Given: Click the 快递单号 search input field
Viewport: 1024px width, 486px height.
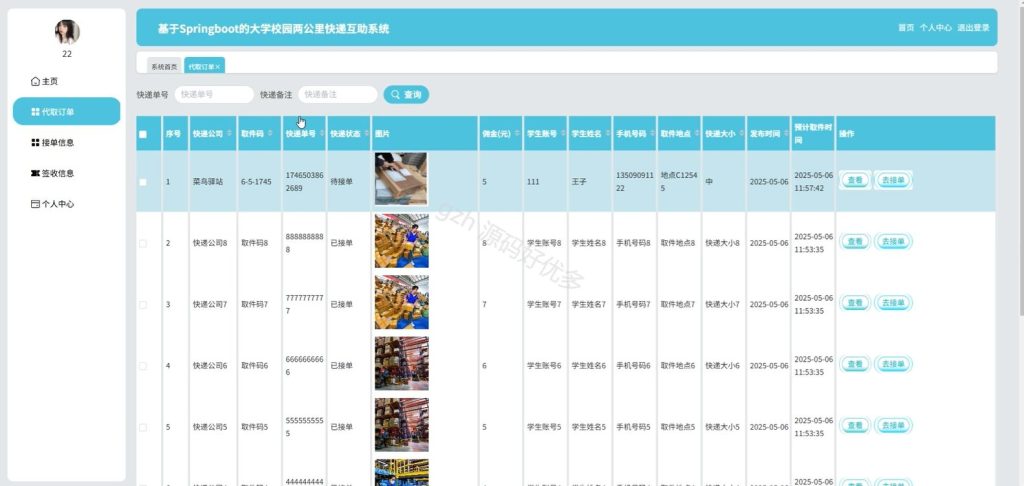Looking at the screenshot, I should (214, 95).
